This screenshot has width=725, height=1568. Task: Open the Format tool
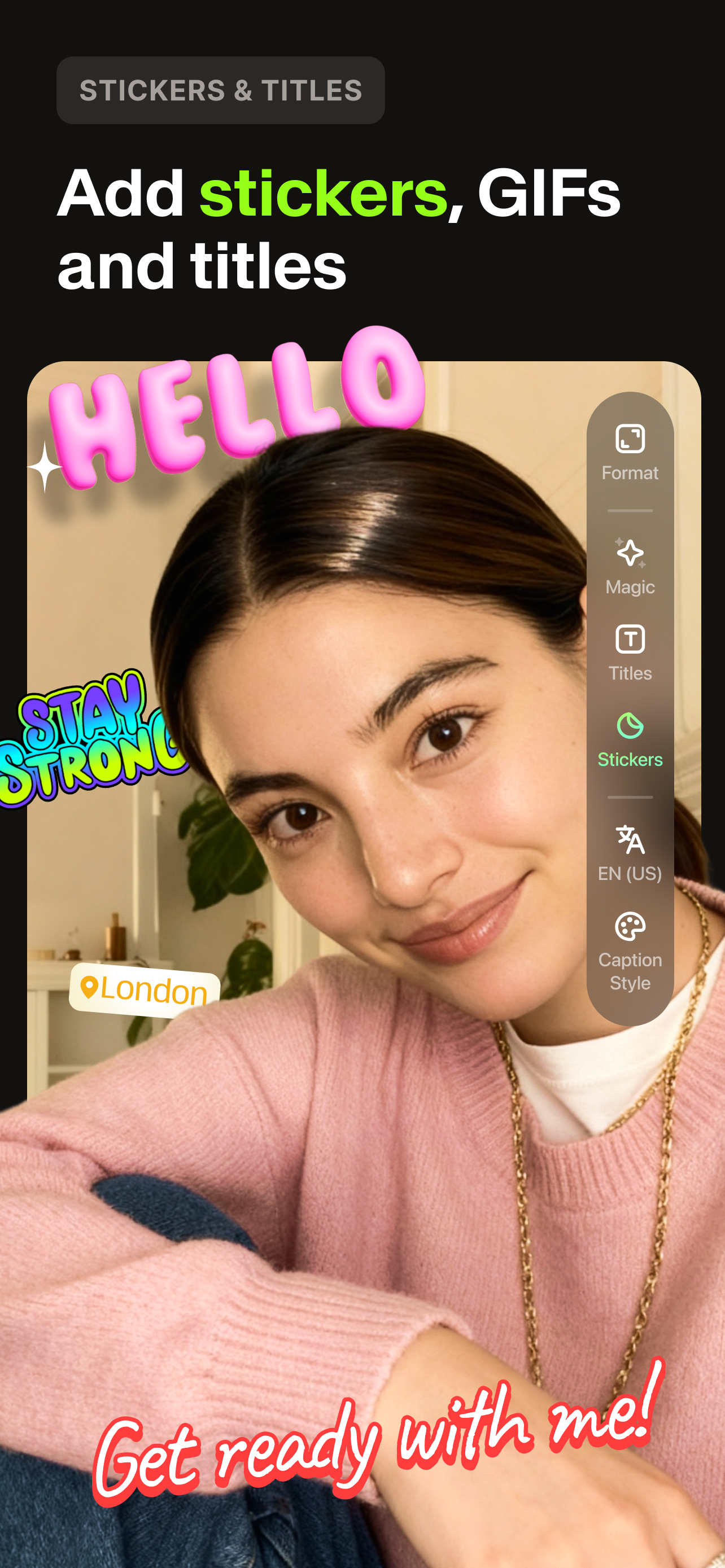(x=630, y=453)
